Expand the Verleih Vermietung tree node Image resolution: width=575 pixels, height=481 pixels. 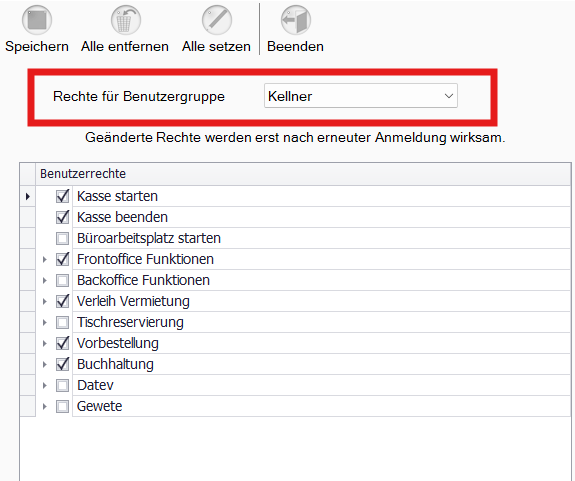point(45,301)
